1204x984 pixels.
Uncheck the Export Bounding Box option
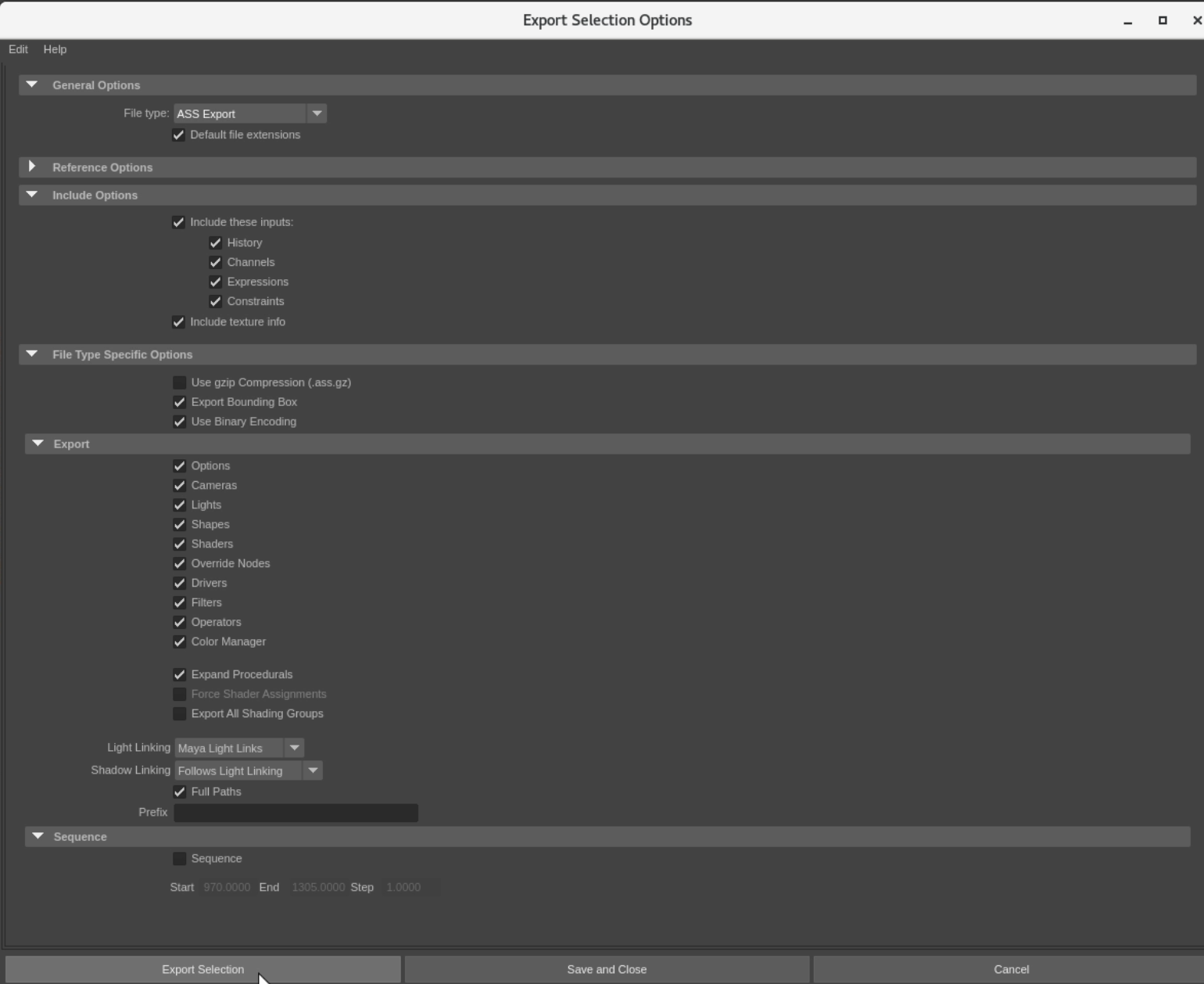[x=180, y=402]
